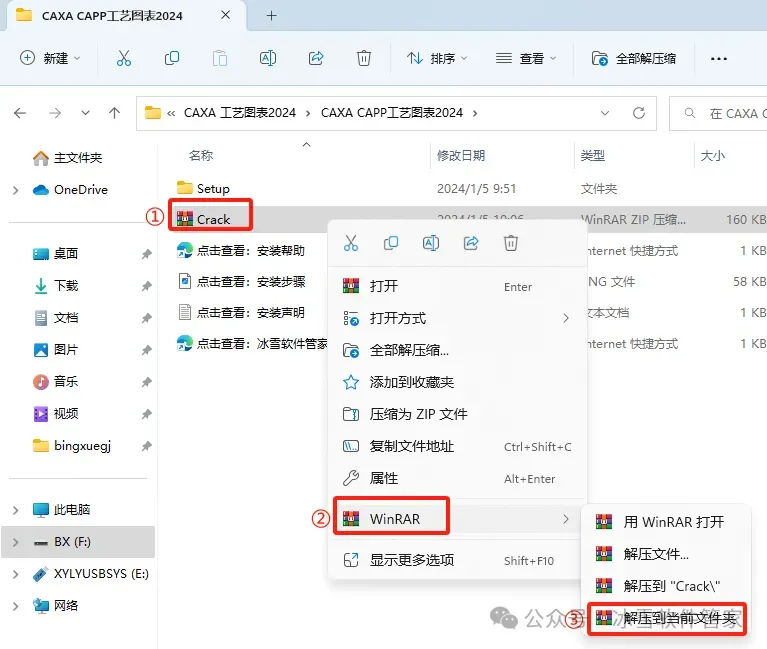Open the 查看 view dropdown
This screenshot has width=767, height=649.
pyautogui.click(x=526, y=58)
